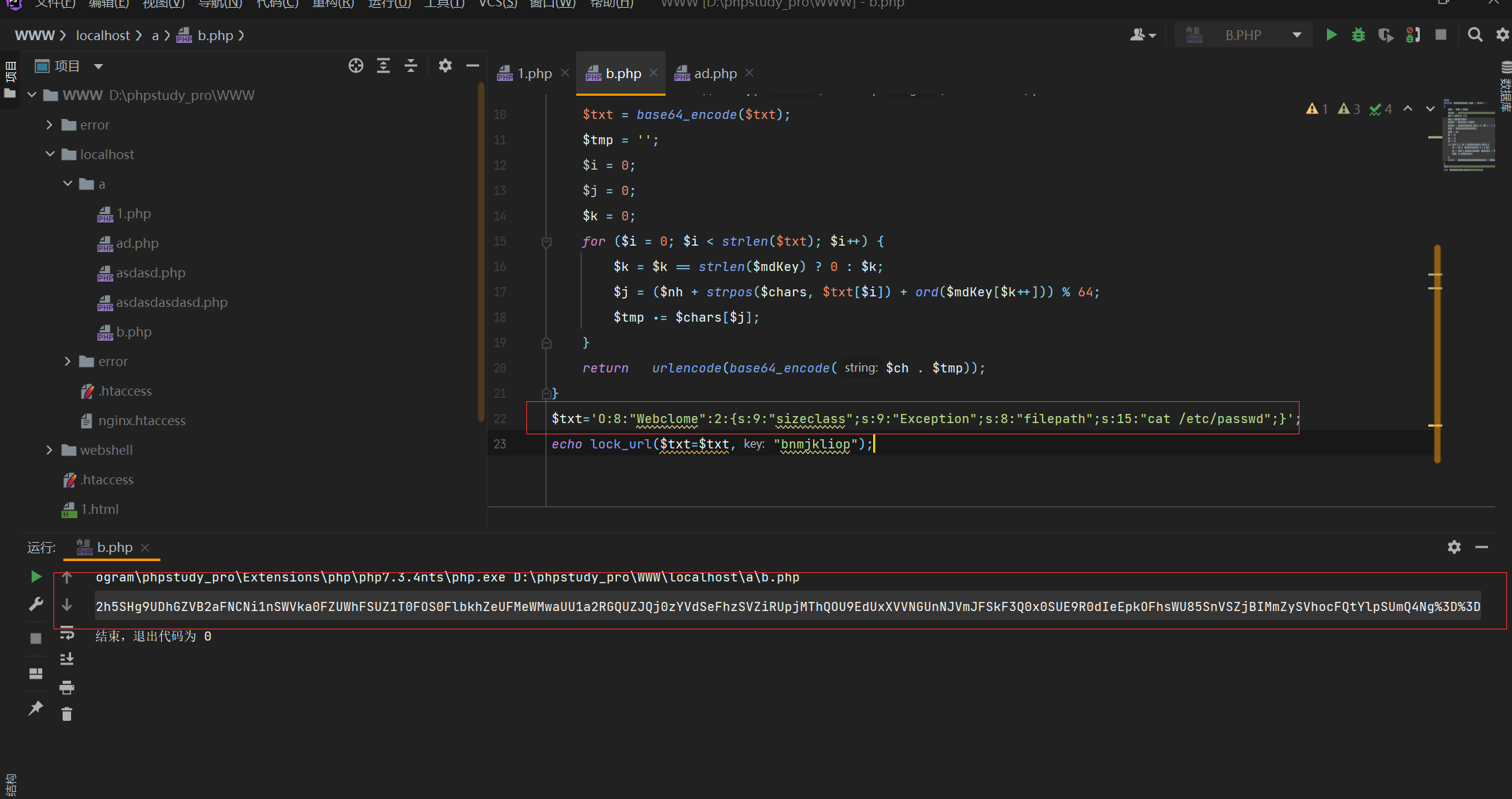Switch to the 1.php editor tab

coord(534,73)
